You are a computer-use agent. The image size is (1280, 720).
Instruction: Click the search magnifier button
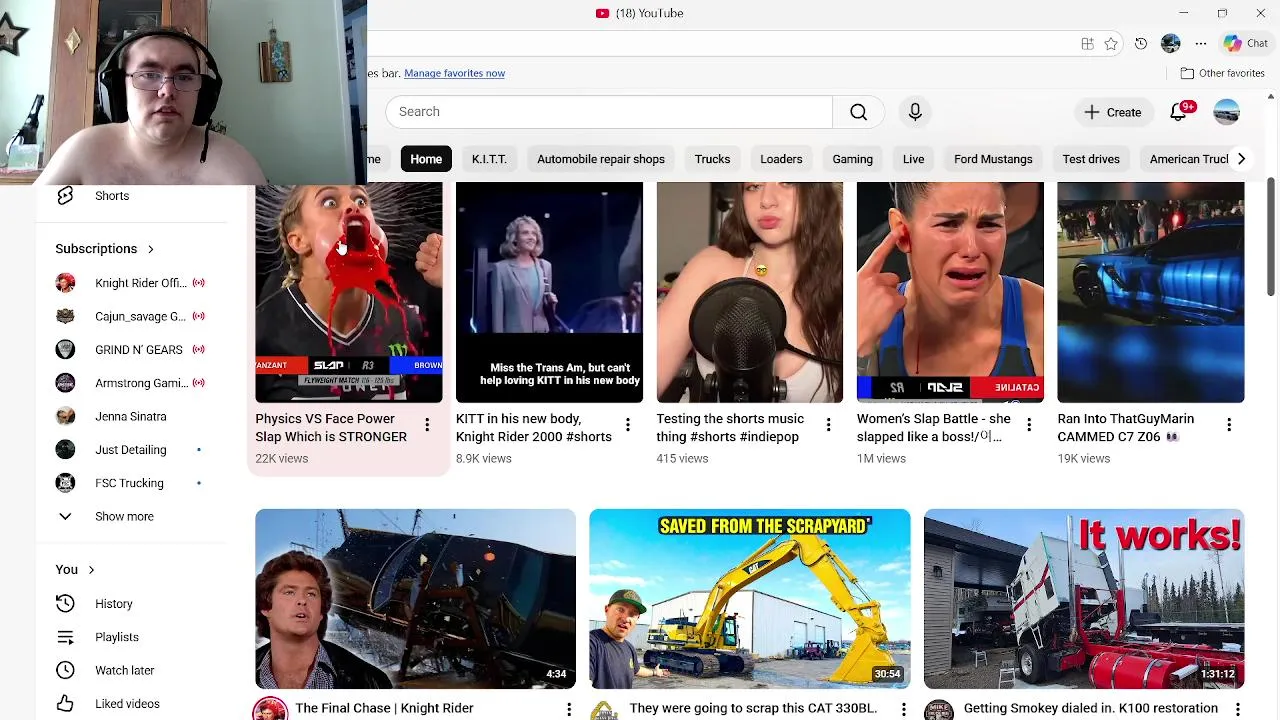[858, 112]
